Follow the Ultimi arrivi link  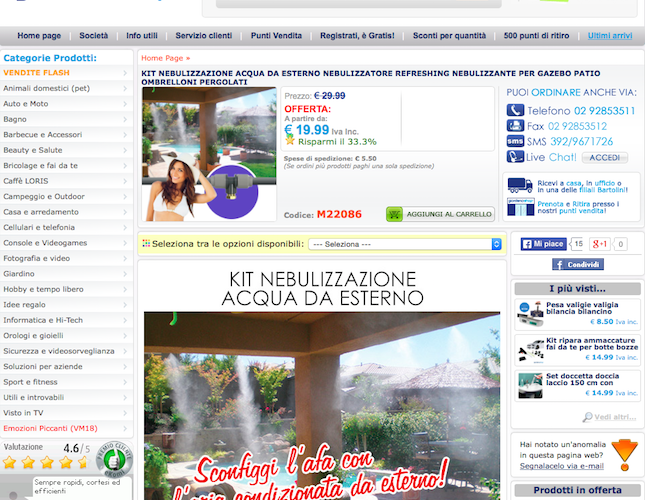[x=610, y=36]
